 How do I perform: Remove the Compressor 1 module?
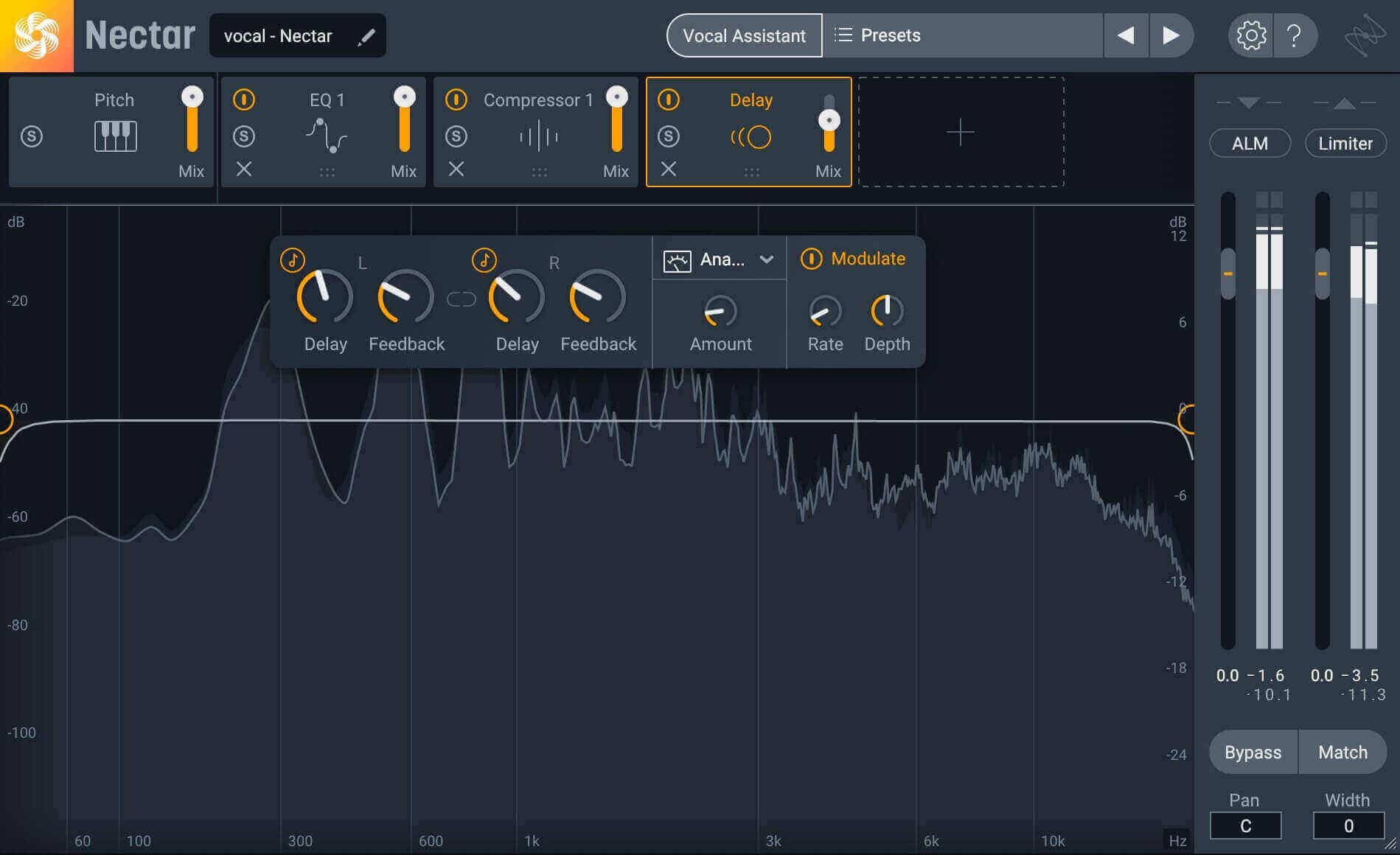(456, 170)
